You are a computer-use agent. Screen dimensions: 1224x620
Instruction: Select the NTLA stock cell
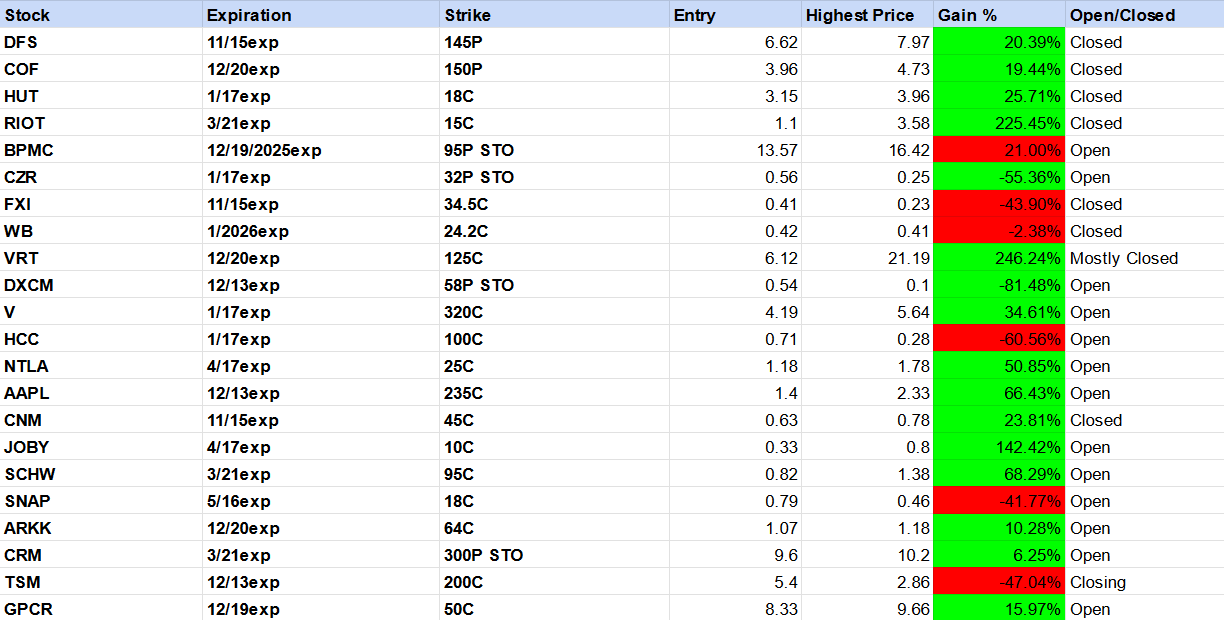coord(101,366)
